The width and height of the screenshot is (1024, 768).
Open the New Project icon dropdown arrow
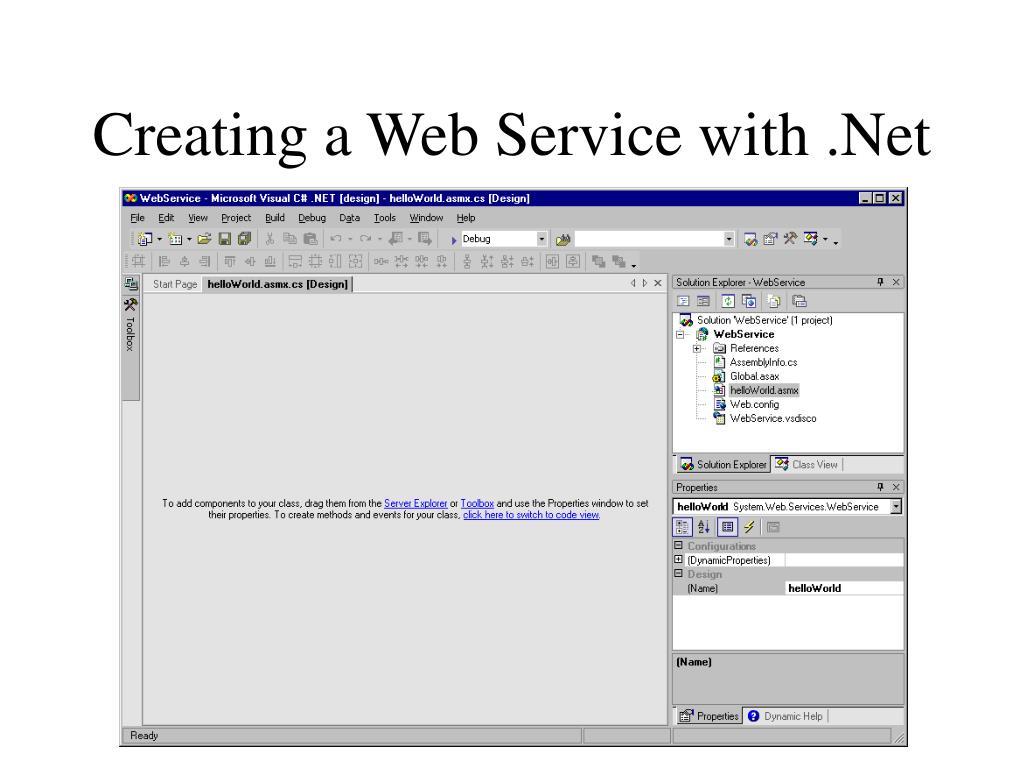coord(159,240)
